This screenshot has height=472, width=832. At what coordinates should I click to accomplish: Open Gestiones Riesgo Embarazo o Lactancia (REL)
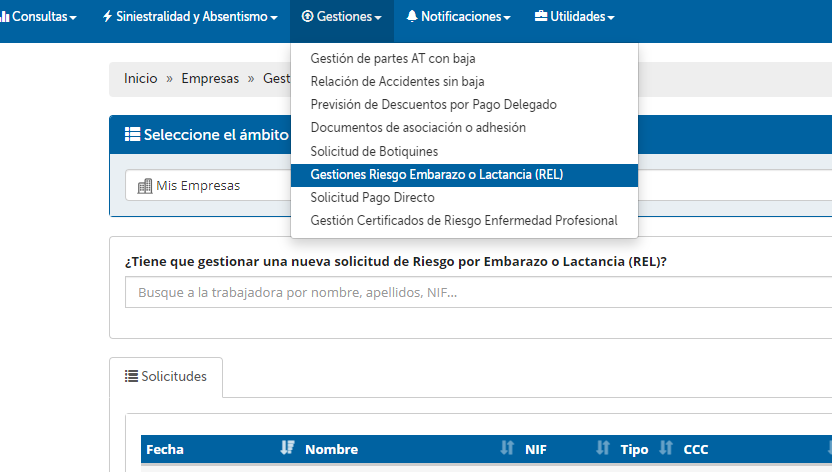point(437,175)
